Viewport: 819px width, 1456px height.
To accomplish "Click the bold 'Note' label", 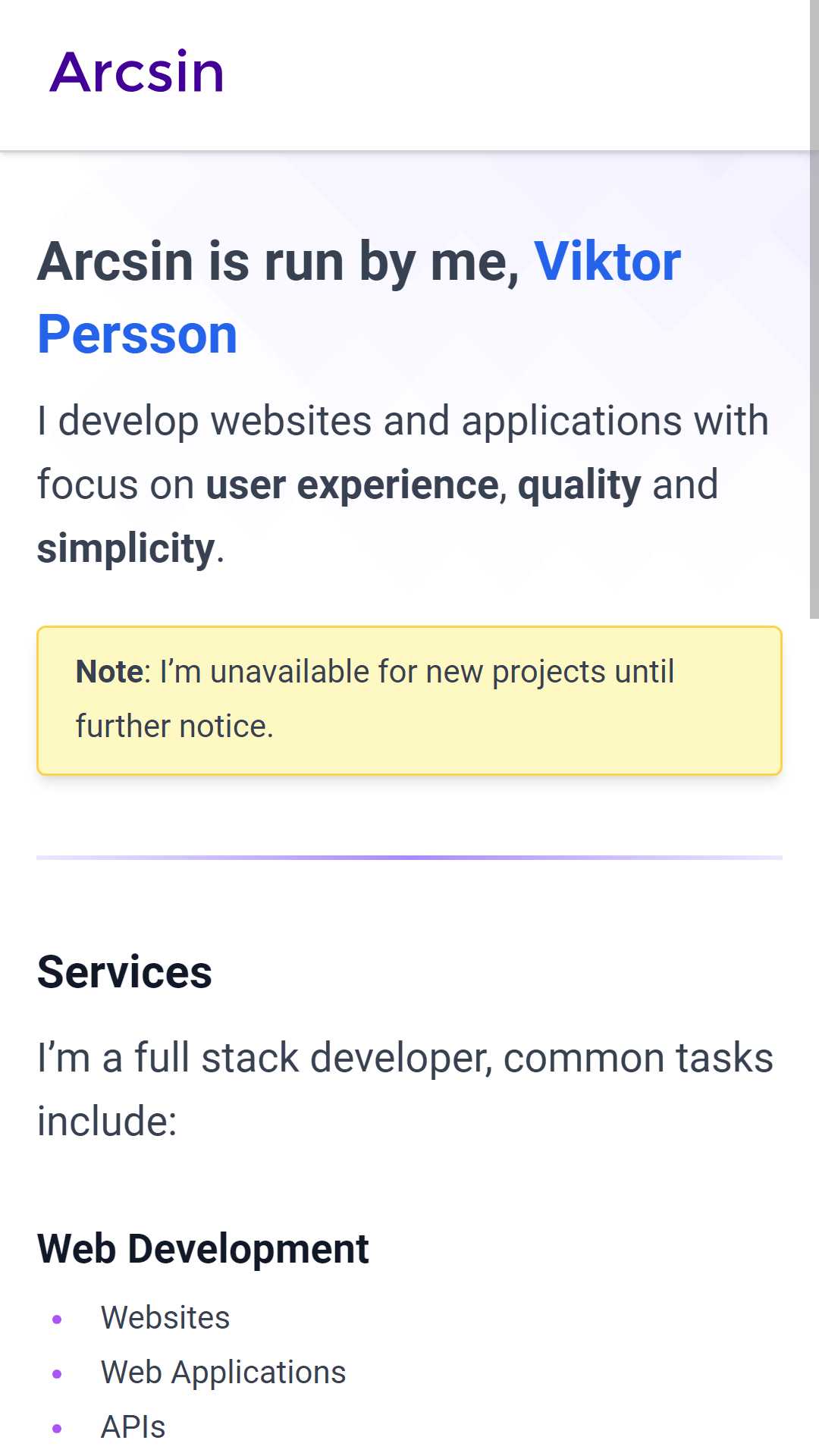I will (x=109, y=672).
